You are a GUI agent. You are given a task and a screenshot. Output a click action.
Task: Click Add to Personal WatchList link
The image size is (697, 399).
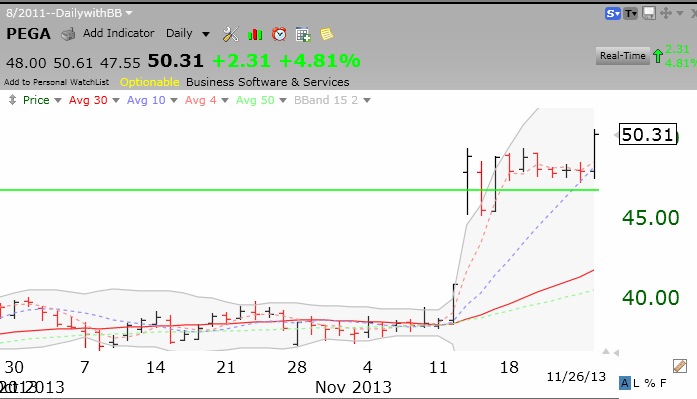click(x=56, y=82)
